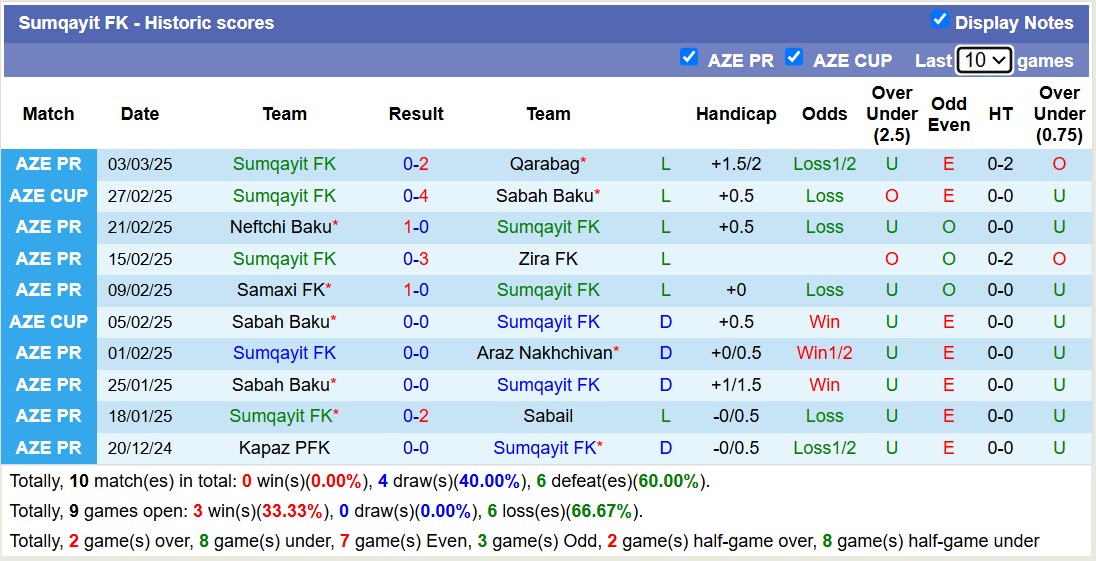Uncheck the AZE PR filter checkbox
This screenshot has height=561, width=1096.
click(x=689, y=58)
